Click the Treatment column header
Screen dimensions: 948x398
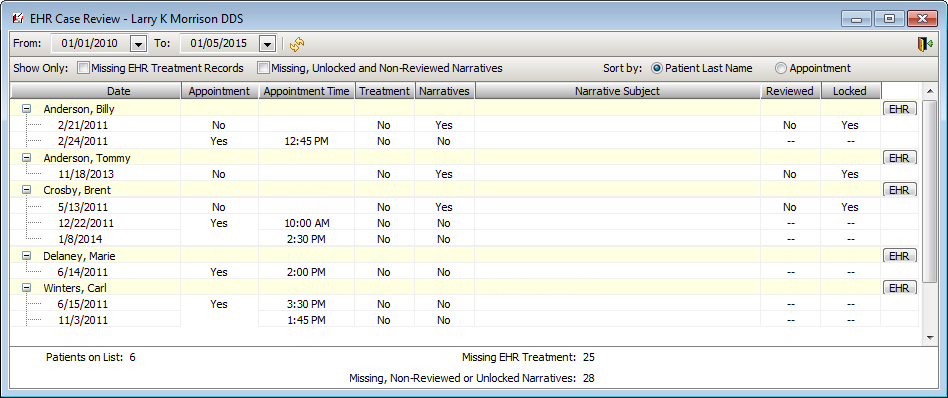pos(384,91)
